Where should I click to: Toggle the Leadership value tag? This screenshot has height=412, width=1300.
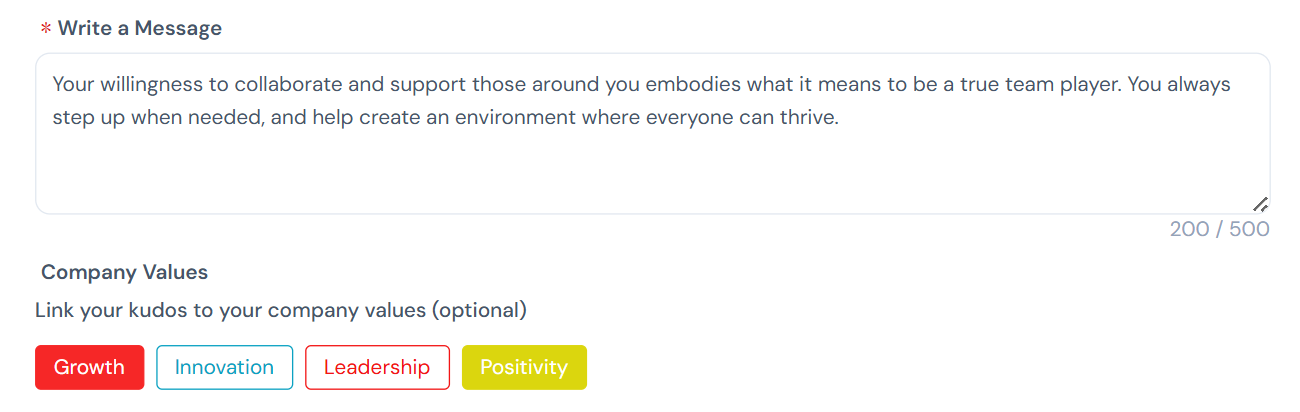tap(377, 367)
